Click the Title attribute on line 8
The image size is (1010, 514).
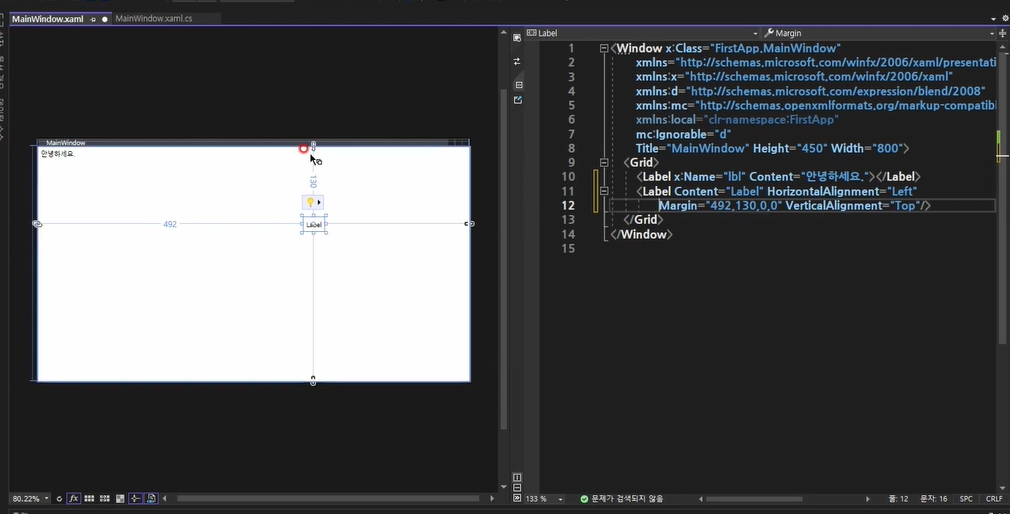tap(692, 148)
